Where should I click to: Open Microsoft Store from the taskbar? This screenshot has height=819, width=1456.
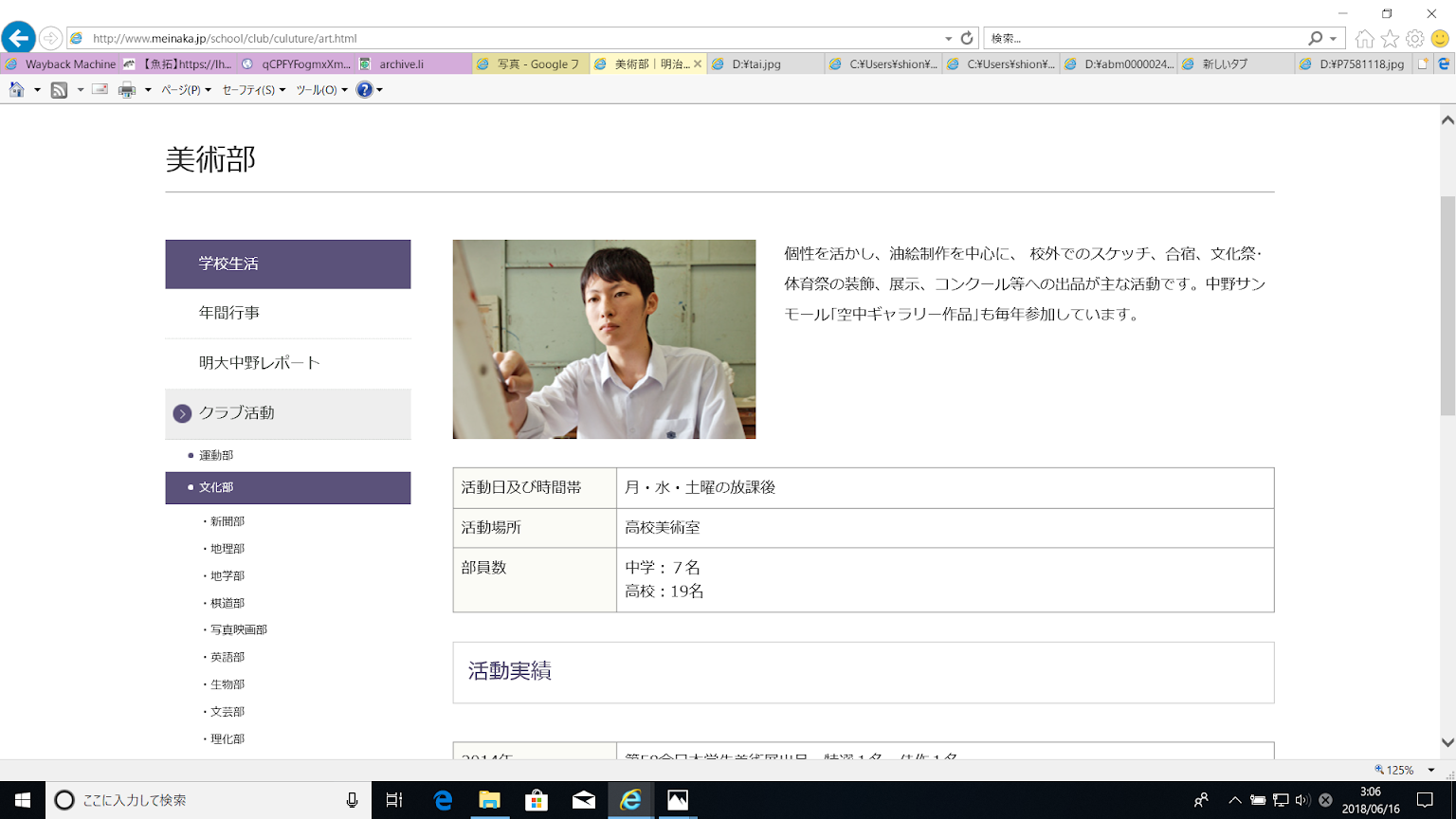point(537,800)
